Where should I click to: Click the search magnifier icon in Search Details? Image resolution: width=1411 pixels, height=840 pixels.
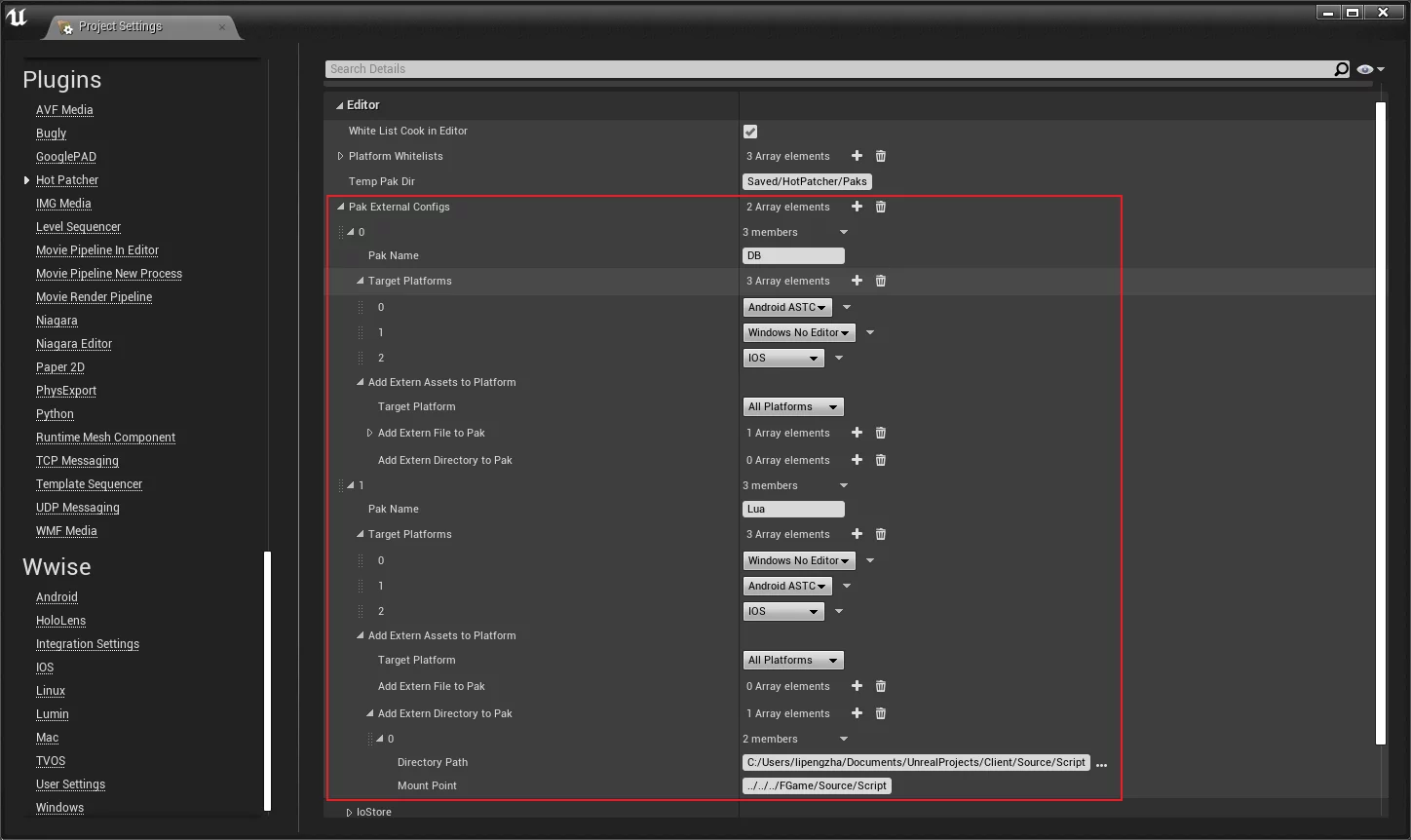(x=1341, y=69)
